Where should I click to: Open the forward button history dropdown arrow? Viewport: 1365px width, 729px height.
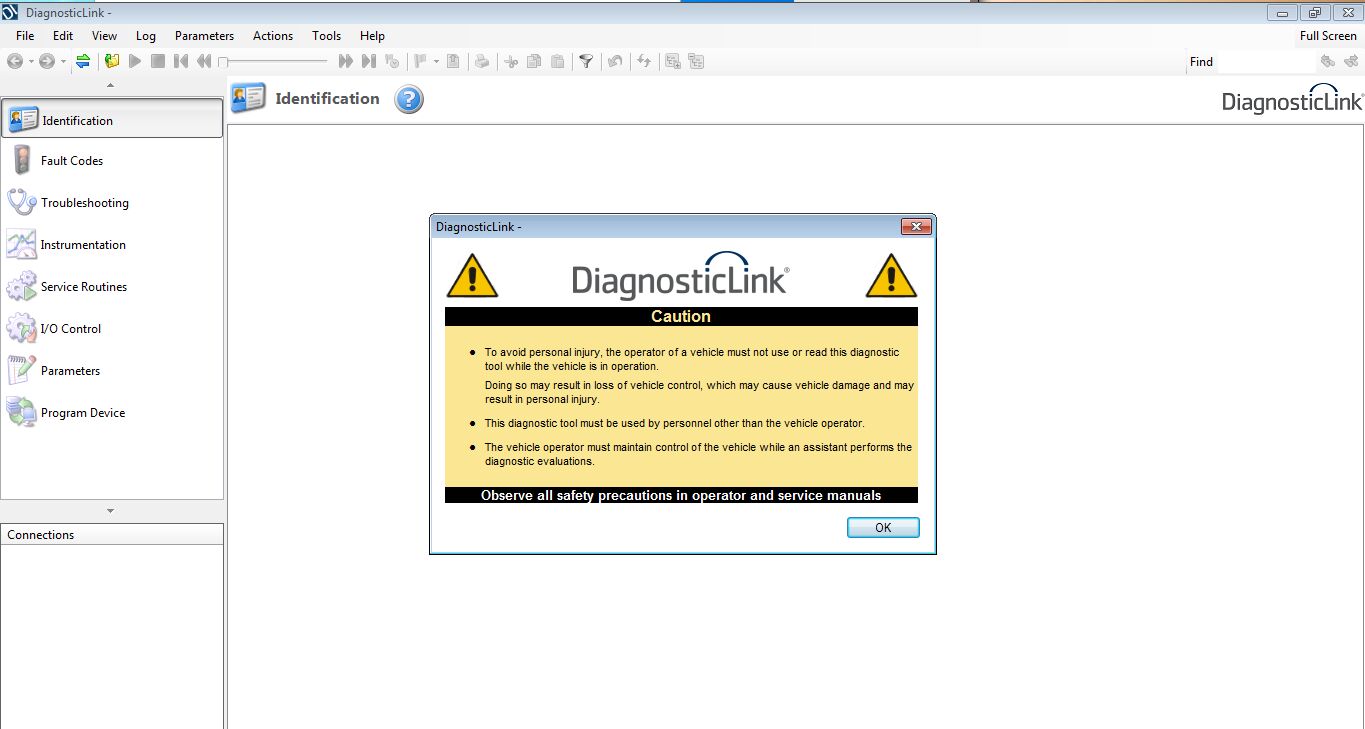63,61
